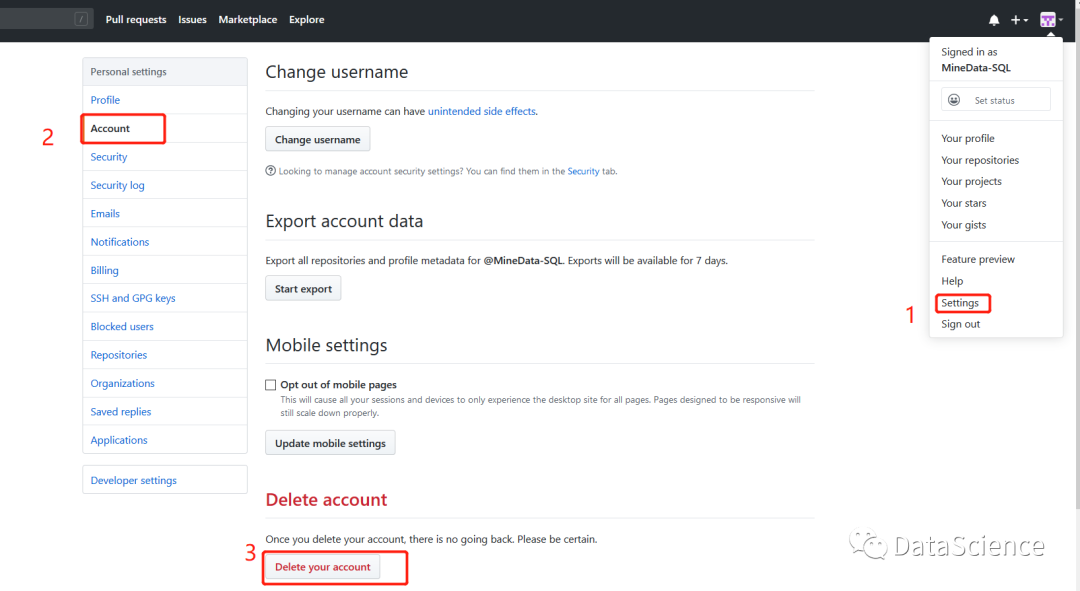The height and width of the screenshot is (591, 1080).
Task: Toggle Opt out of mobile pages checkbox
Action: [x=271, y=385]
